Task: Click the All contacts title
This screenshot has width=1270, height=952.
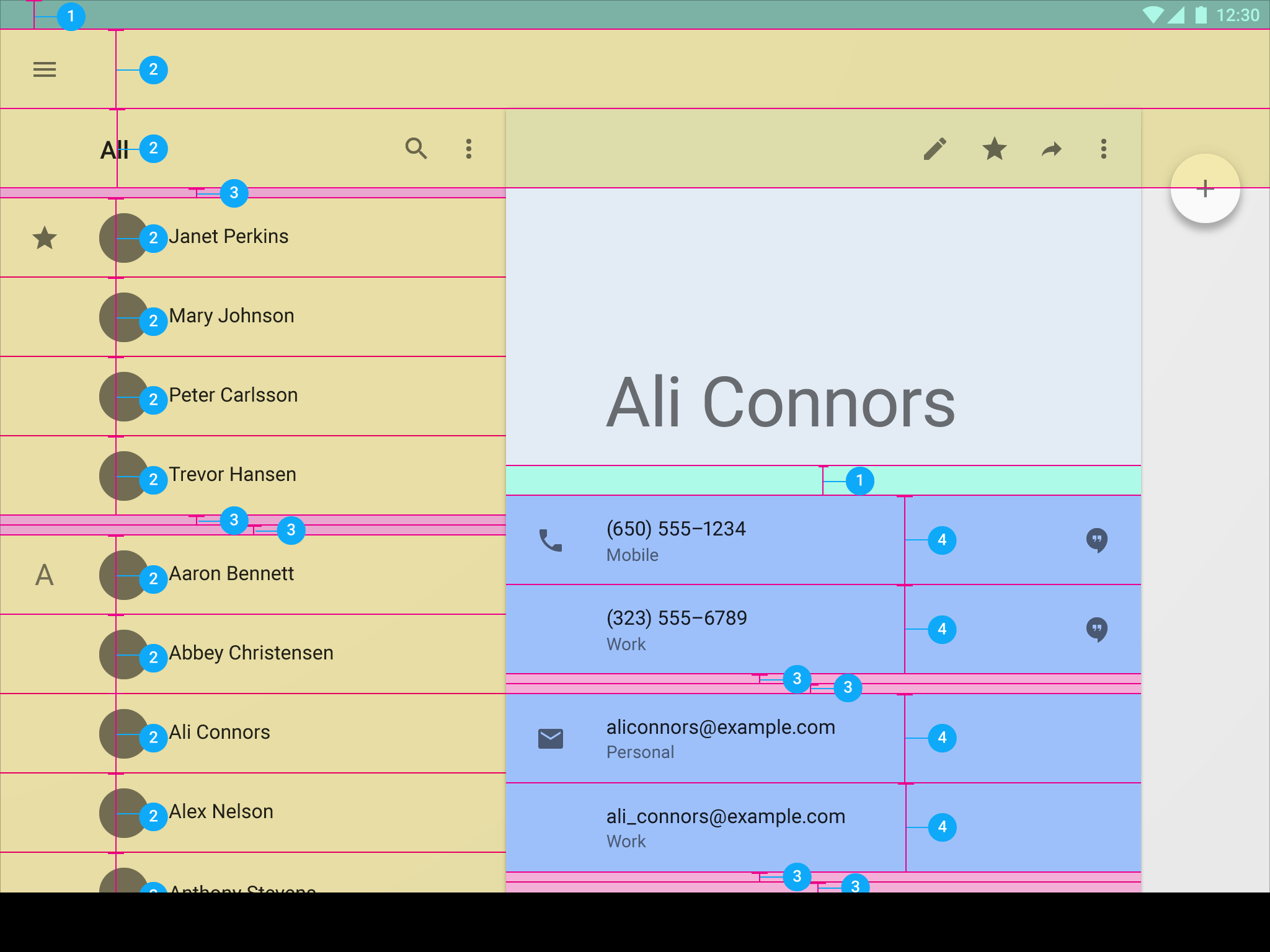Action: point(115,149)
